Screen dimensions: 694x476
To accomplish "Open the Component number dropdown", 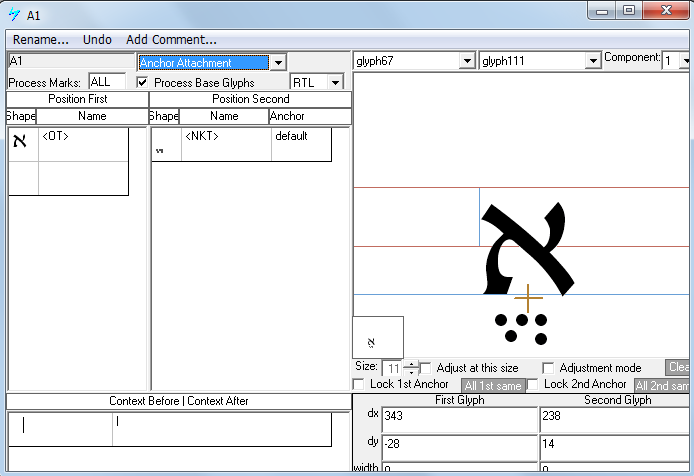I will (685, 61).
